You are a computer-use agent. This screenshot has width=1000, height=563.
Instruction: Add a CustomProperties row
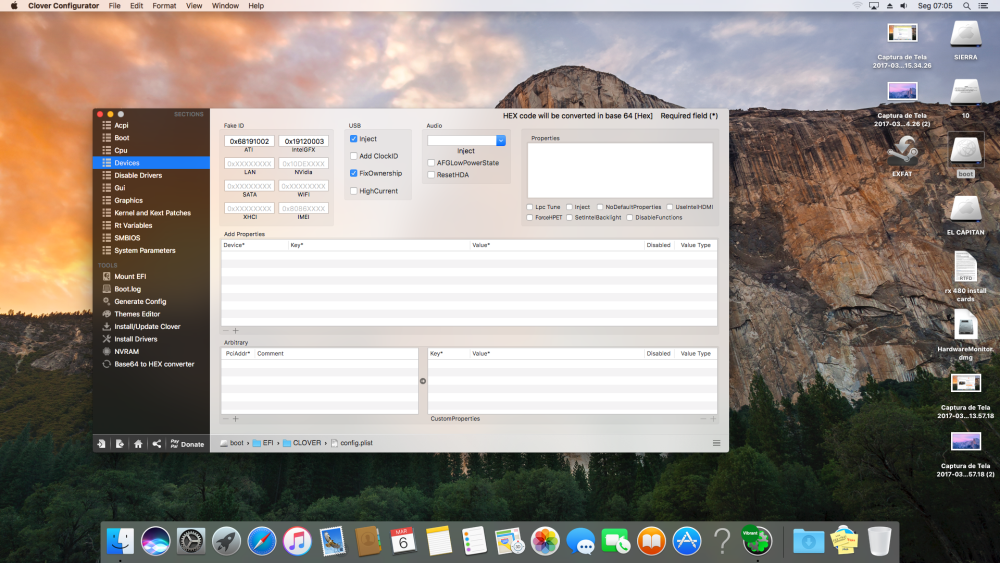coord(713,419)
